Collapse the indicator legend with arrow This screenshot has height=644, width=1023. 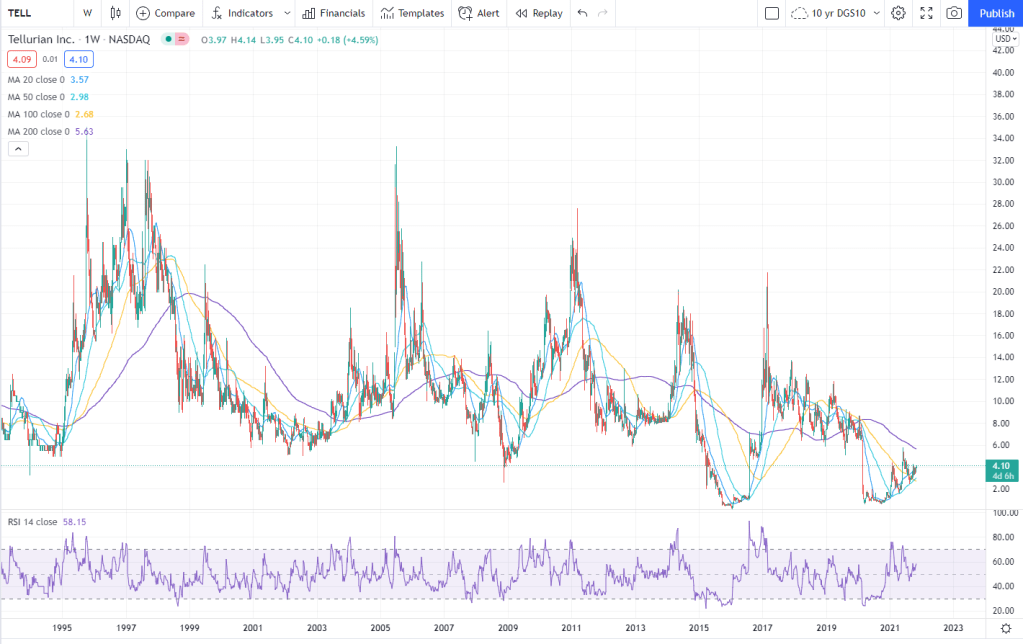[18, 149]
